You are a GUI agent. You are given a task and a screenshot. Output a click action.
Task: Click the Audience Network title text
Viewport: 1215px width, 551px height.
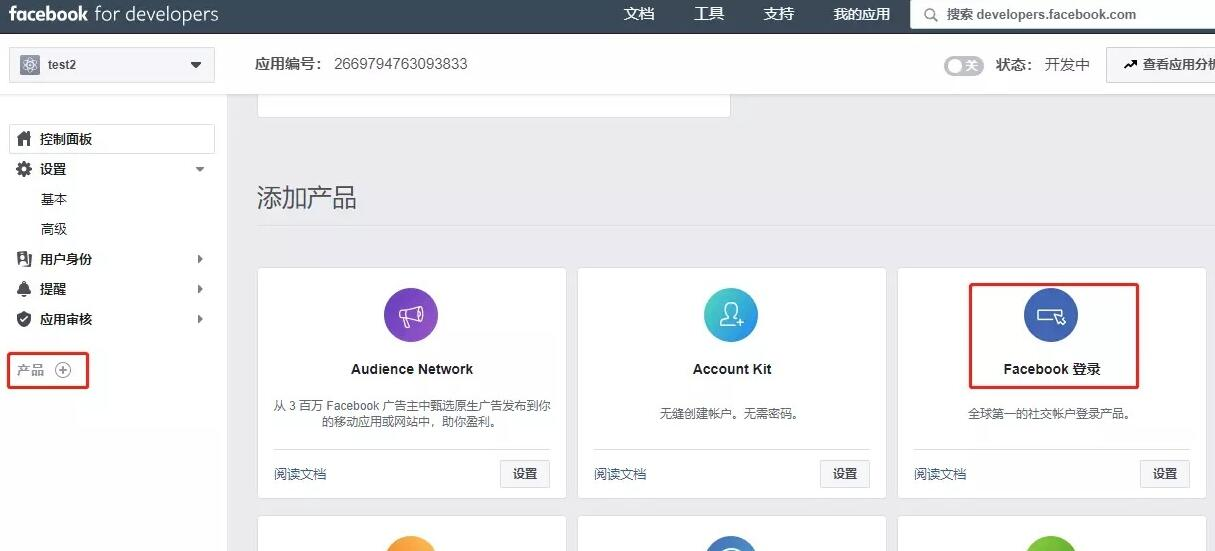tap(412, 369)
